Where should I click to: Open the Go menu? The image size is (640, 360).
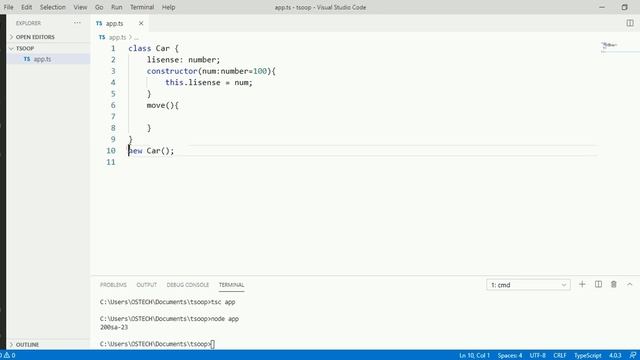99,7
